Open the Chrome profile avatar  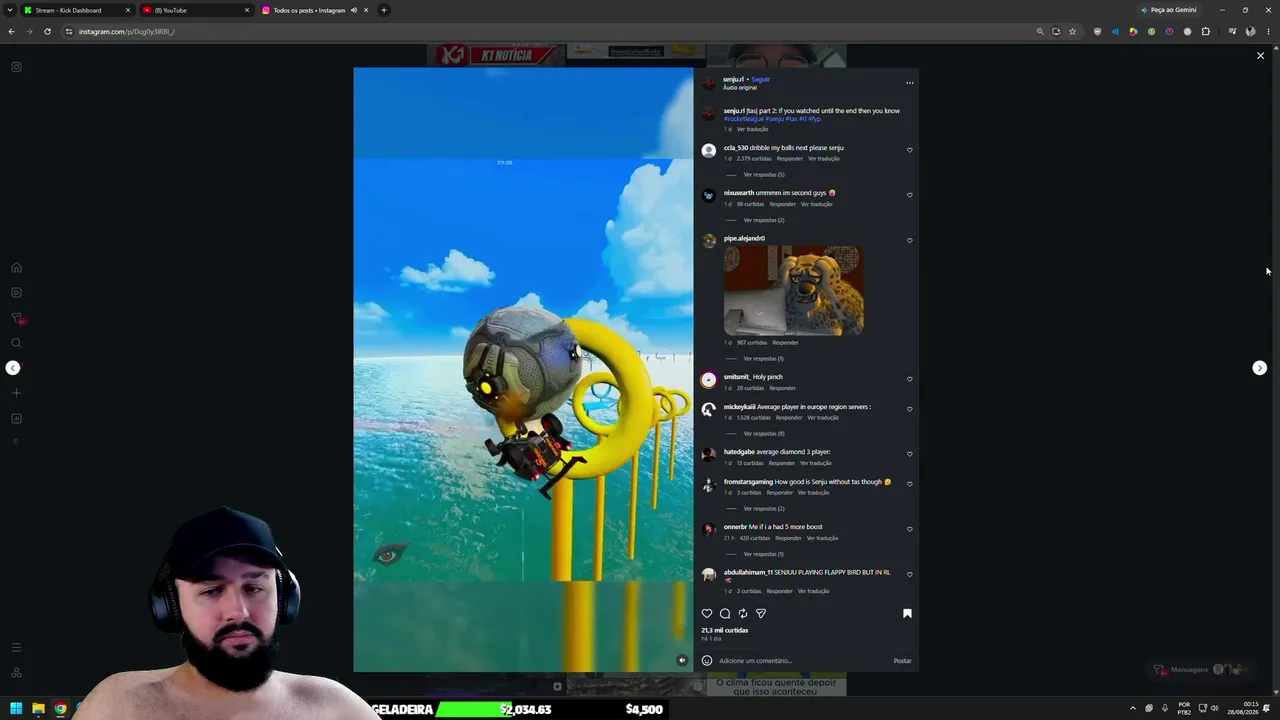tap(1250, 31)
